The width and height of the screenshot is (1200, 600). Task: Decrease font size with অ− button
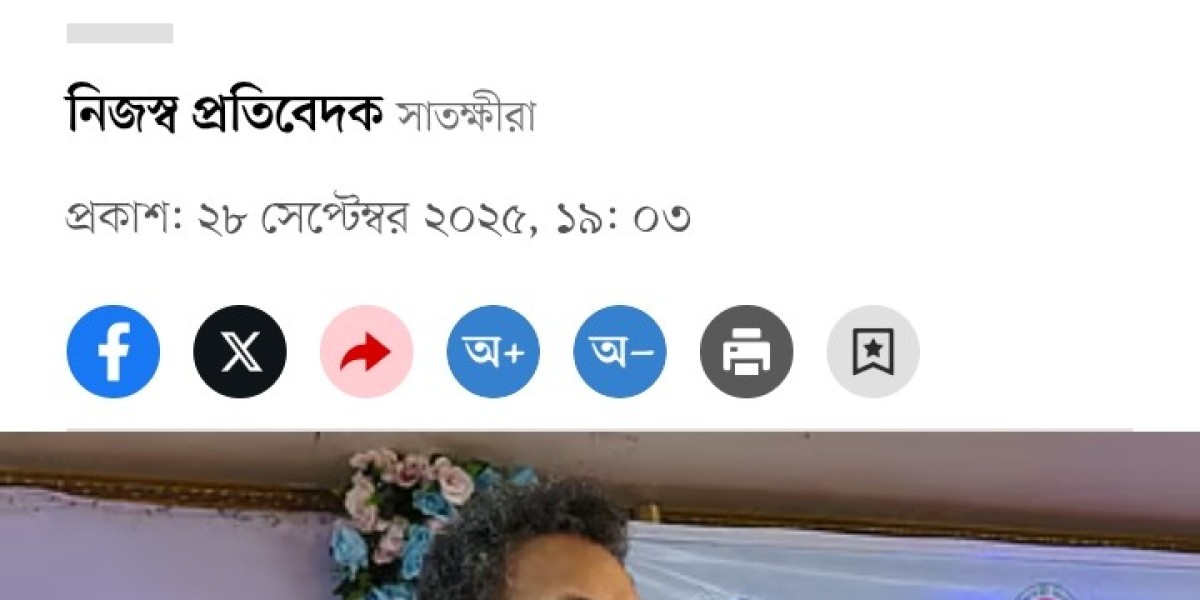click(x=620, y=352)
